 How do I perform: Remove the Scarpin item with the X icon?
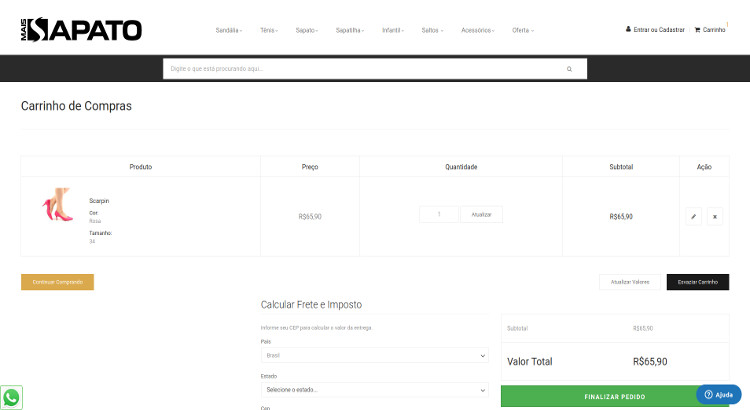point(715,216)
